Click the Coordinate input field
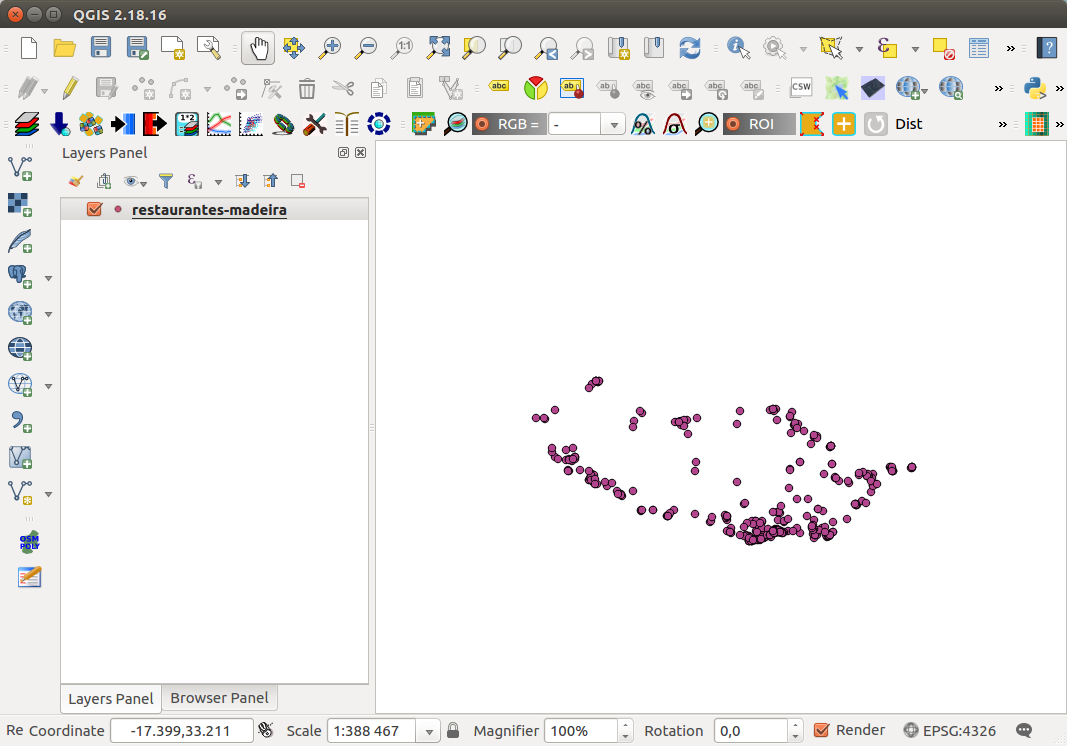 tap(181, 730)
